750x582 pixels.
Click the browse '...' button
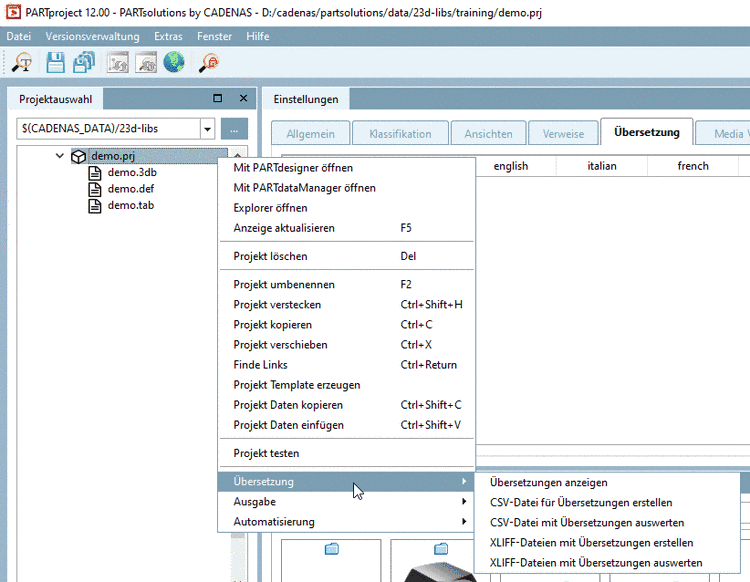tap(234, 129)
